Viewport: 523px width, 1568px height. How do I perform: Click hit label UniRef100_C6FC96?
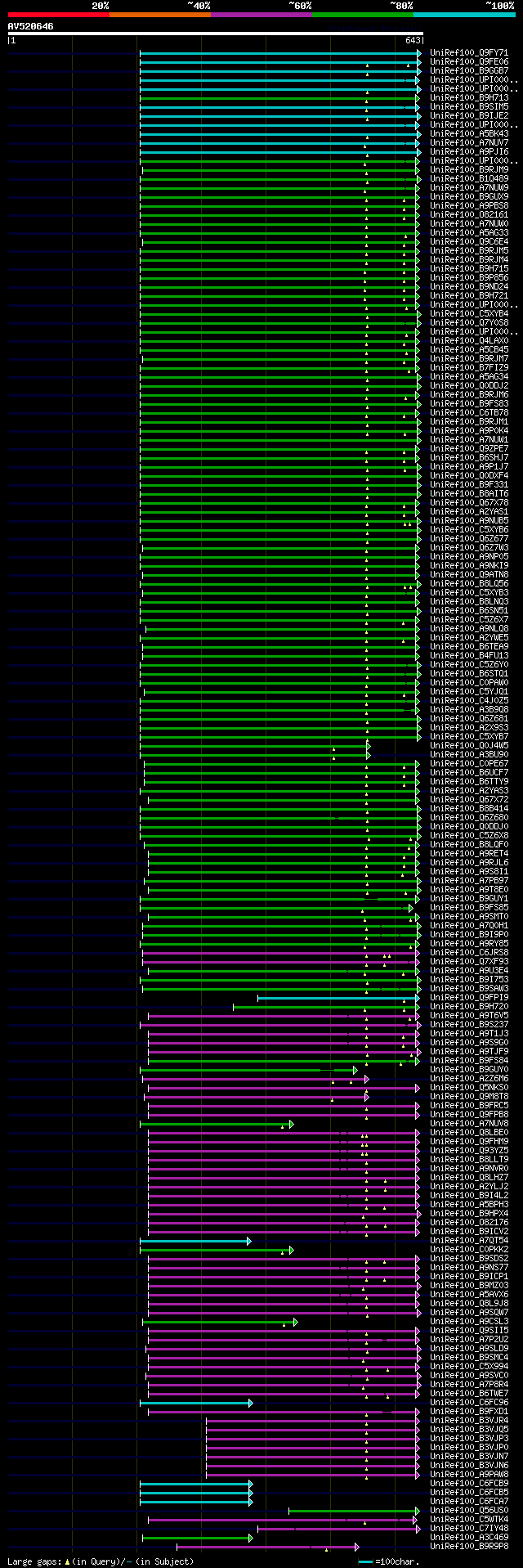tap(469, 1403)
